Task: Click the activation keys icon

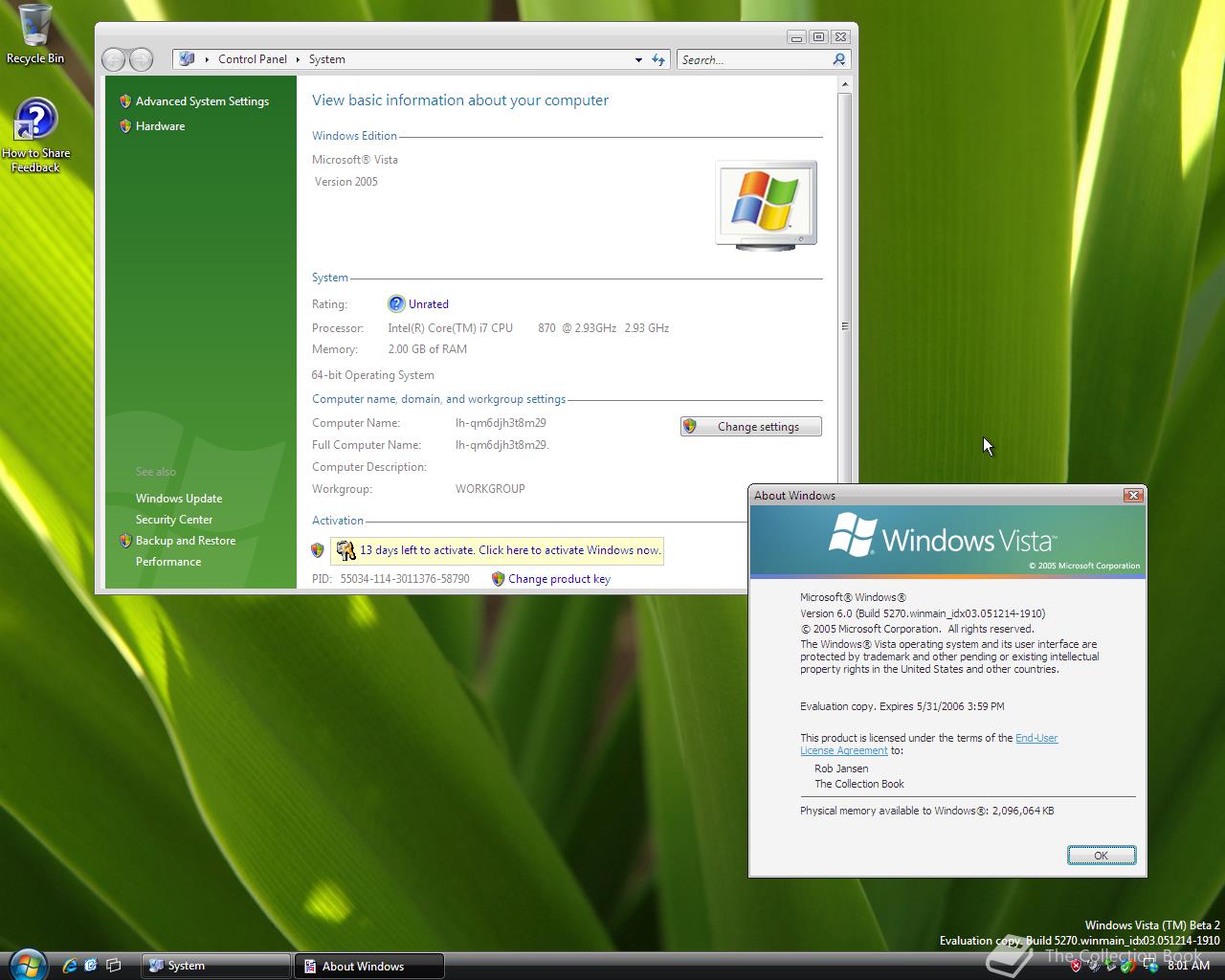Action: click(x=345, y=550)
